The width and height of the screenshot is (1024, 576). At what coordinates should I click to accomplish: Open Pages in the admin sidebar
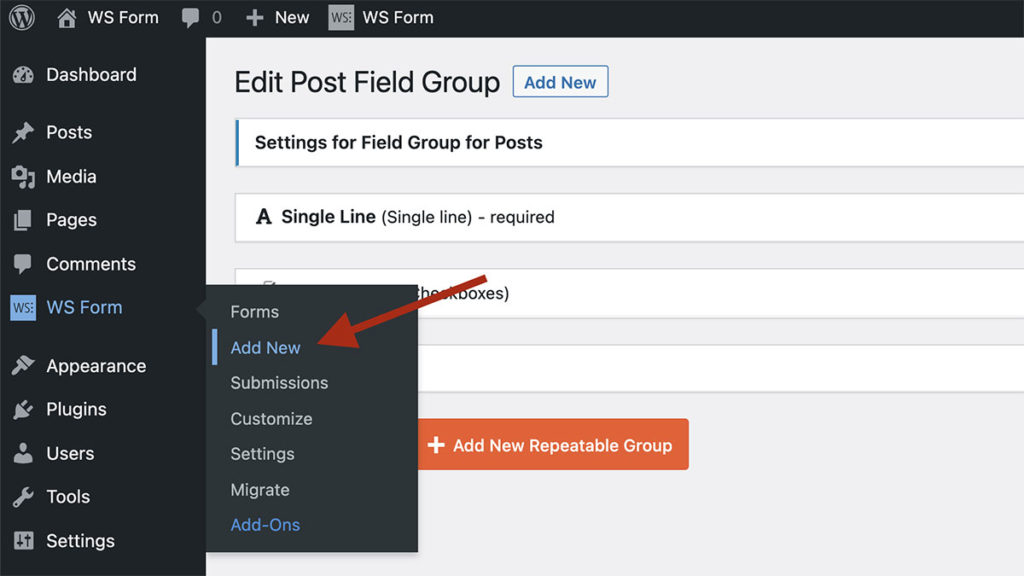(71, 220)
